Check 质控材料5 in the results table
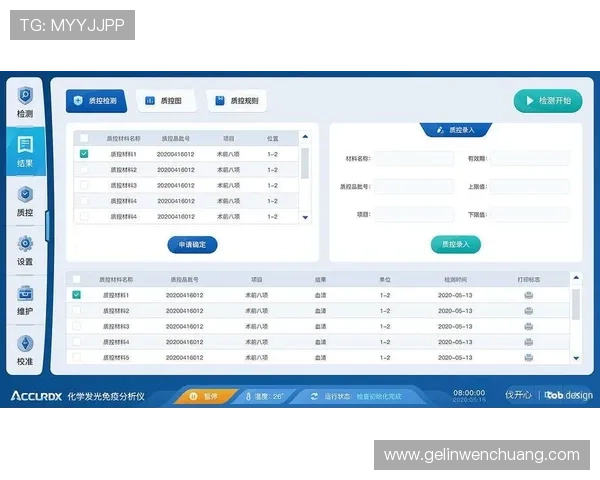Screen dimensions: 600x480 coord(77,358)
